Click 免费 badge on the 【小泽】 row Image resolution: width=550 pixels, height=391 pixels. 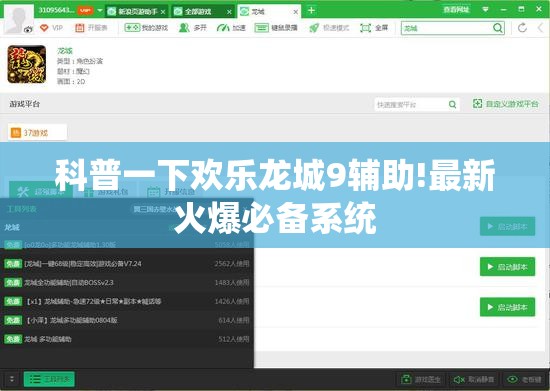point(13,320)
